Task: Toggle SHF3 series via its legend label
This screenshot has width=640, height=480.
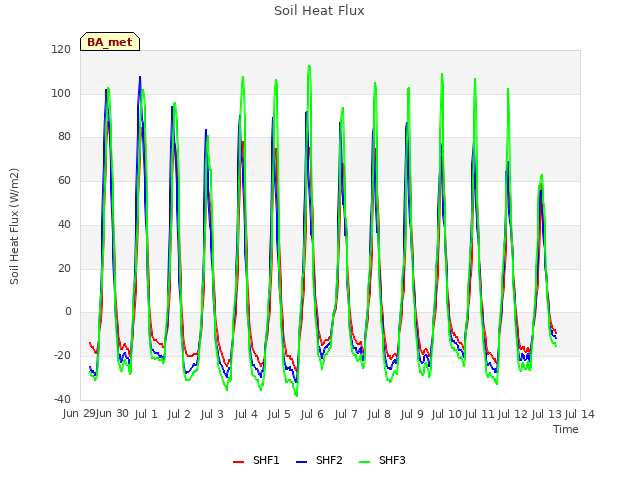Action: 392,460
